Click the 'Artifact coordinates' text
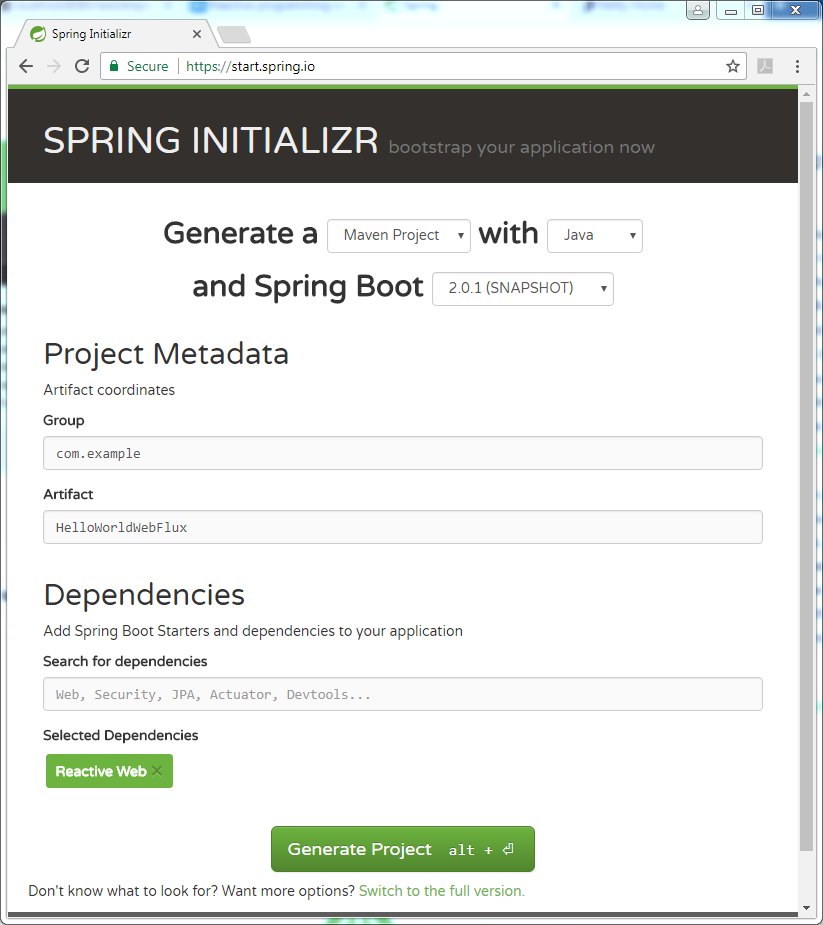This screenshot has width=823, height=925. [109, 390]
